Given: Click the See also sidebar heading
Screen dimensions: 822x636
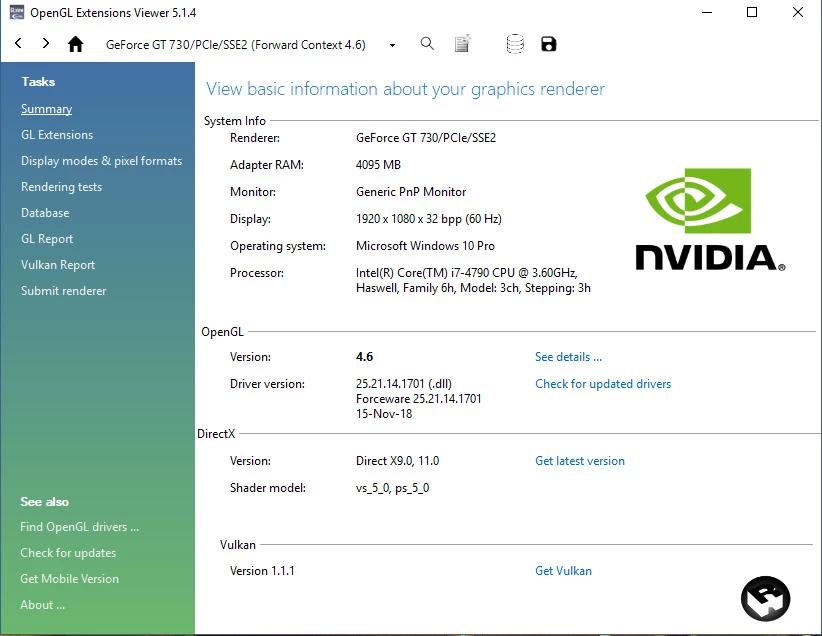Looking at the screenshot, I should click(45, 502).
